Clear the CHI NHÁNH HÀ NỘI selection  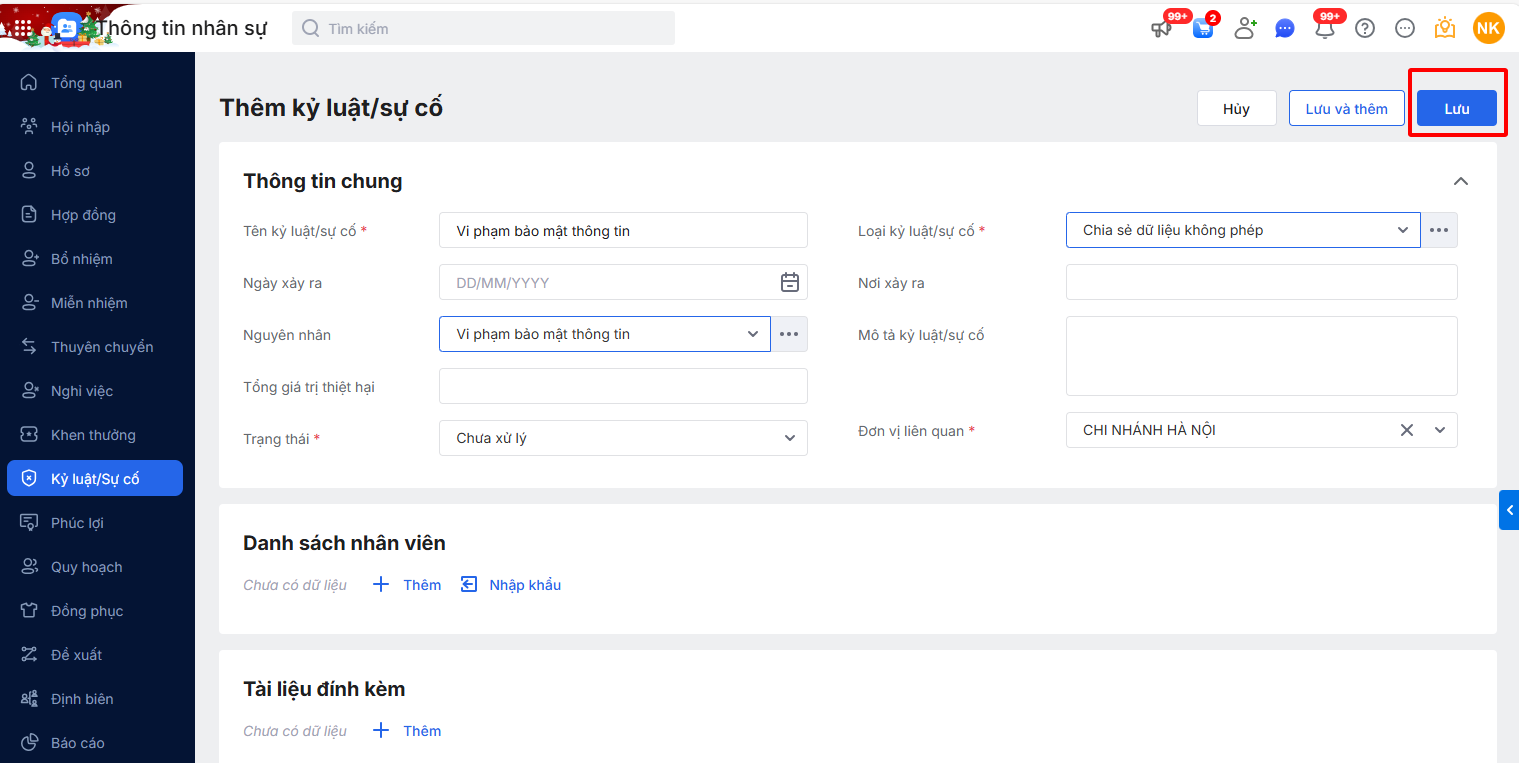[1407, 430]
